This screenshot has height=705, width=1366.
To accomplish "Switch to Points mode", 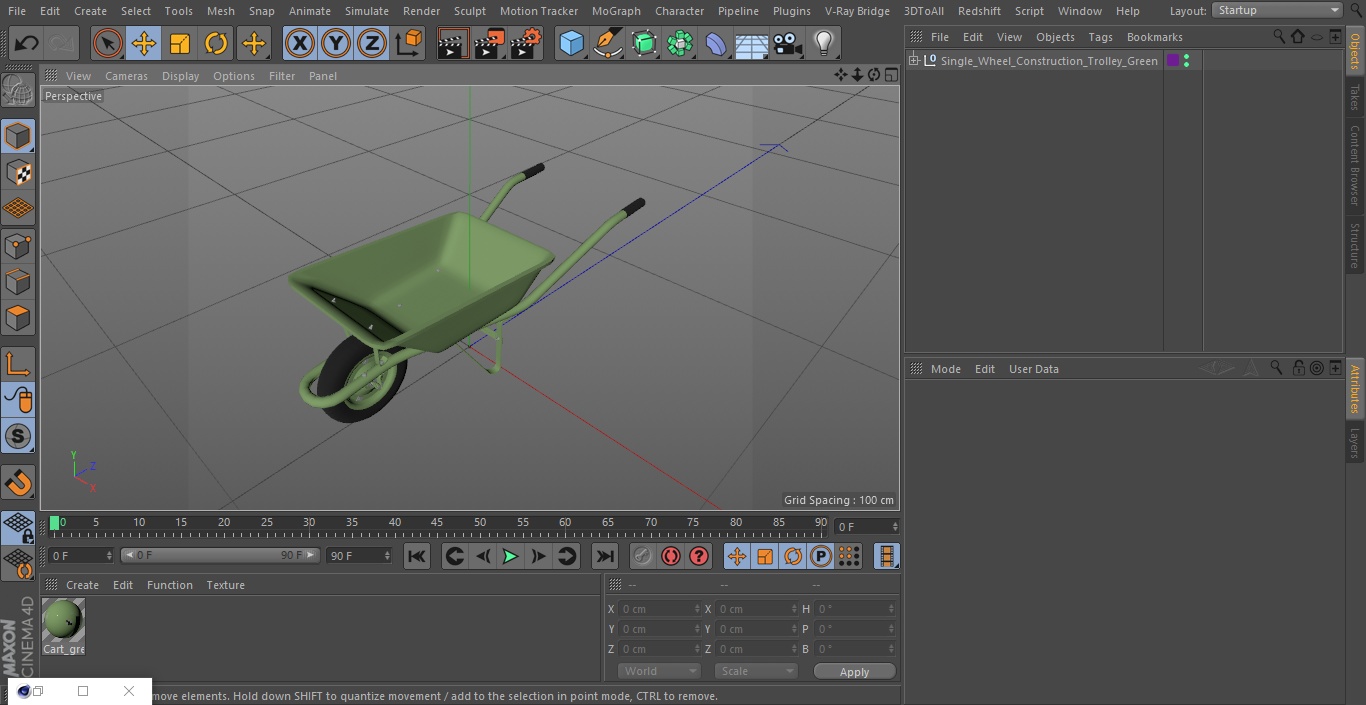I will click(x=18, y=245).
